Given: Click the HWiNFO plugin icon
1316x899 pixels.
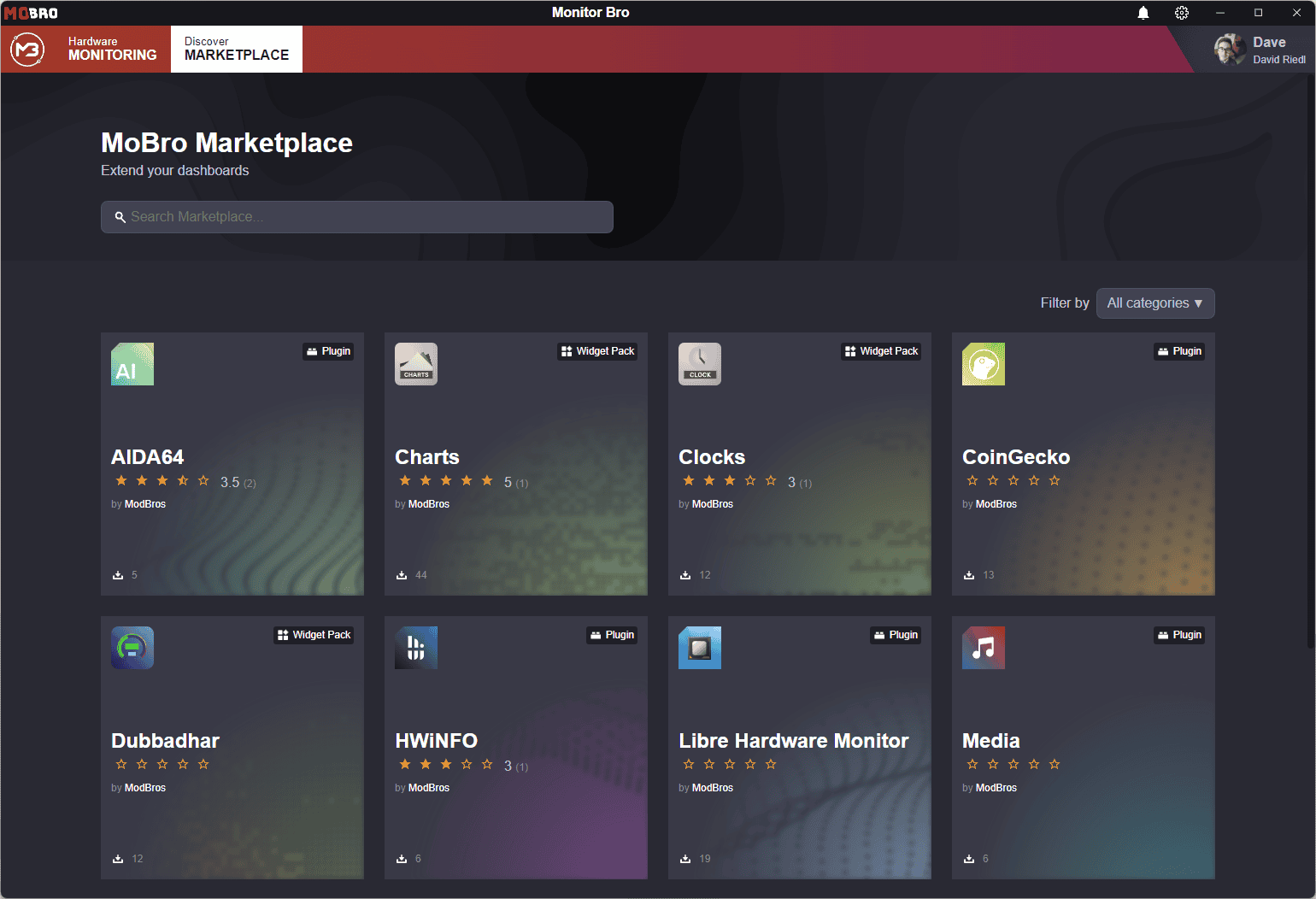Looking at the screenshot, I should (x=416, y=648).
